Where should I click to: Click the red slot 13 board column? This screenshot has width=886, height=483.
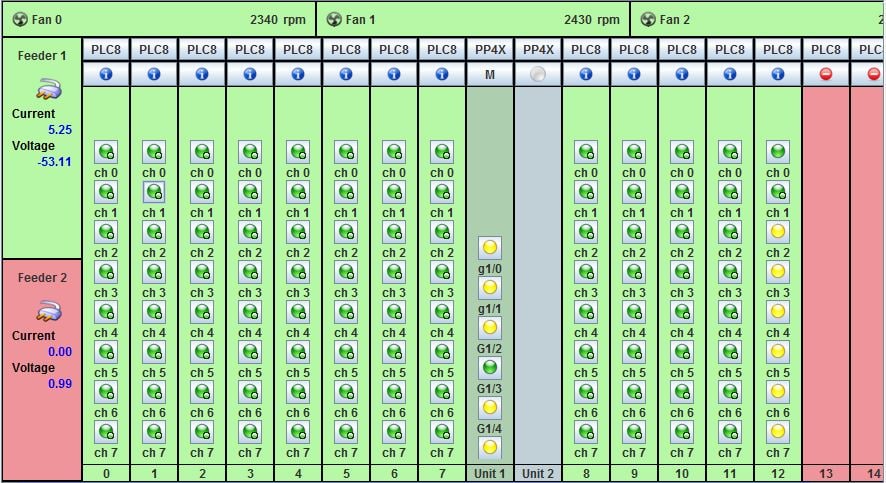[826, 276]
